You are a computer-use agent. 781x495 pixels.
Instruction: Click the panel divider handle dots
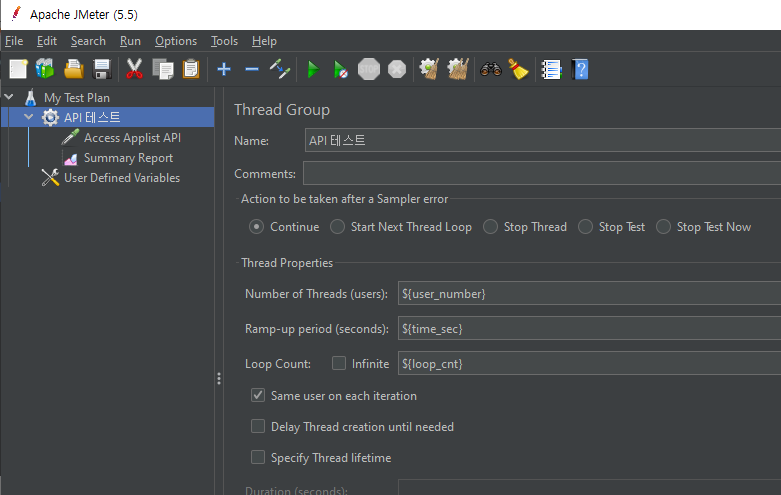click(x=219, y=378)
